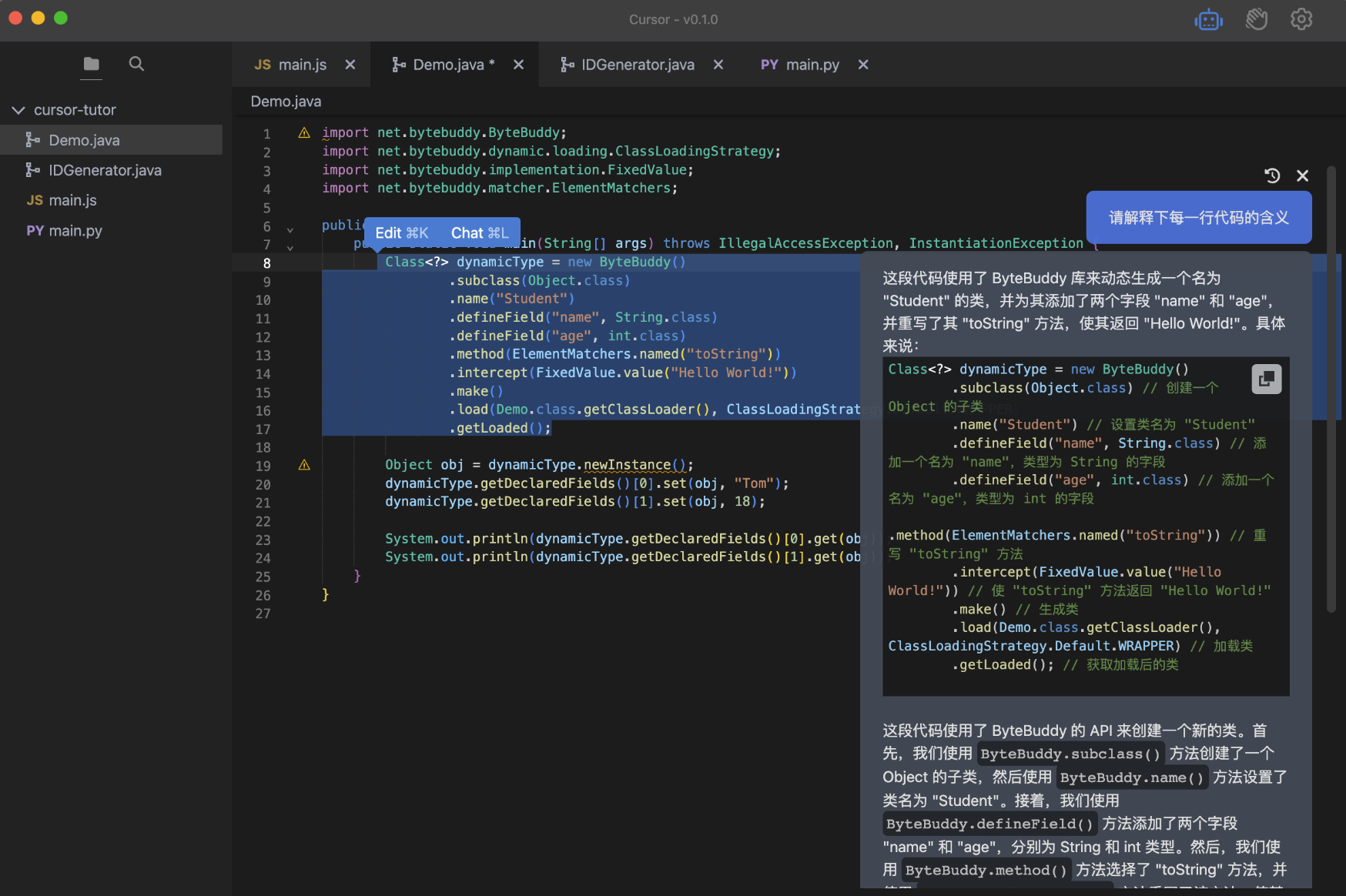The width and height of the screenshot is (1346, 896).
Task: Click the PY icon of the main.py tab
Action: tap(769, 65)
